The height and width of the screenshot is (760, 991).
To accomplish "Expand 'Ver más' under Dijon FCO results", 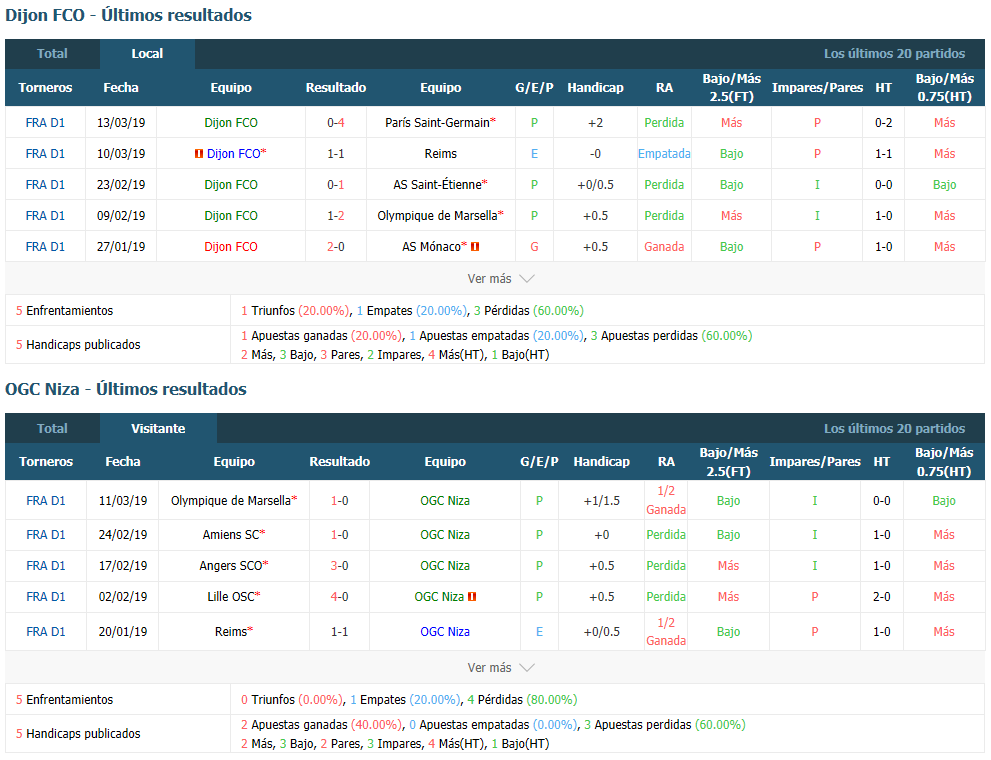I will pos(501,279).
